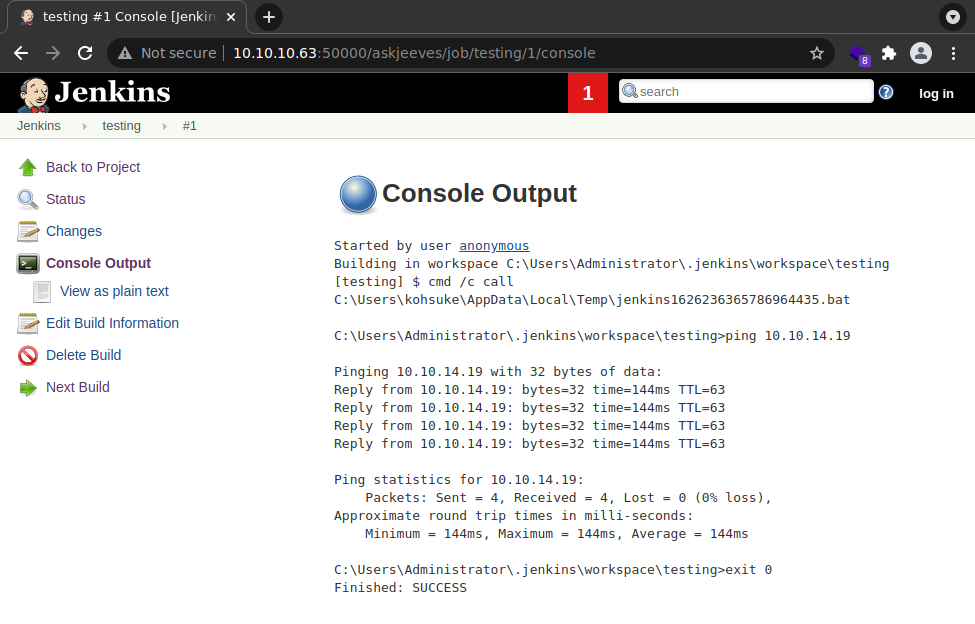The image size is (975, 624).
Task: Follow the anonymous user link
Action: tap(494, 245)
